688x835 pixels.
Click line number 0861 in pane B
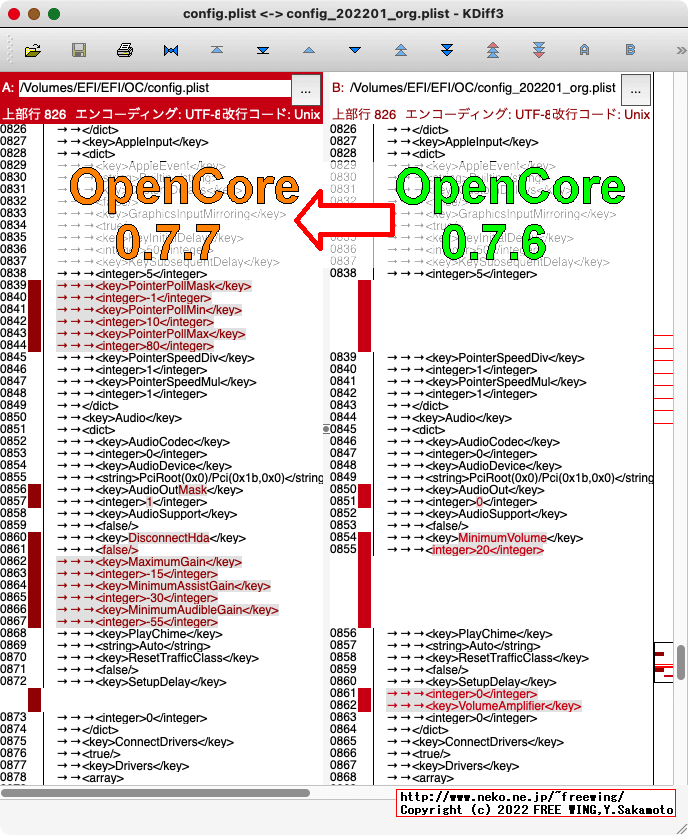[343, 693]
